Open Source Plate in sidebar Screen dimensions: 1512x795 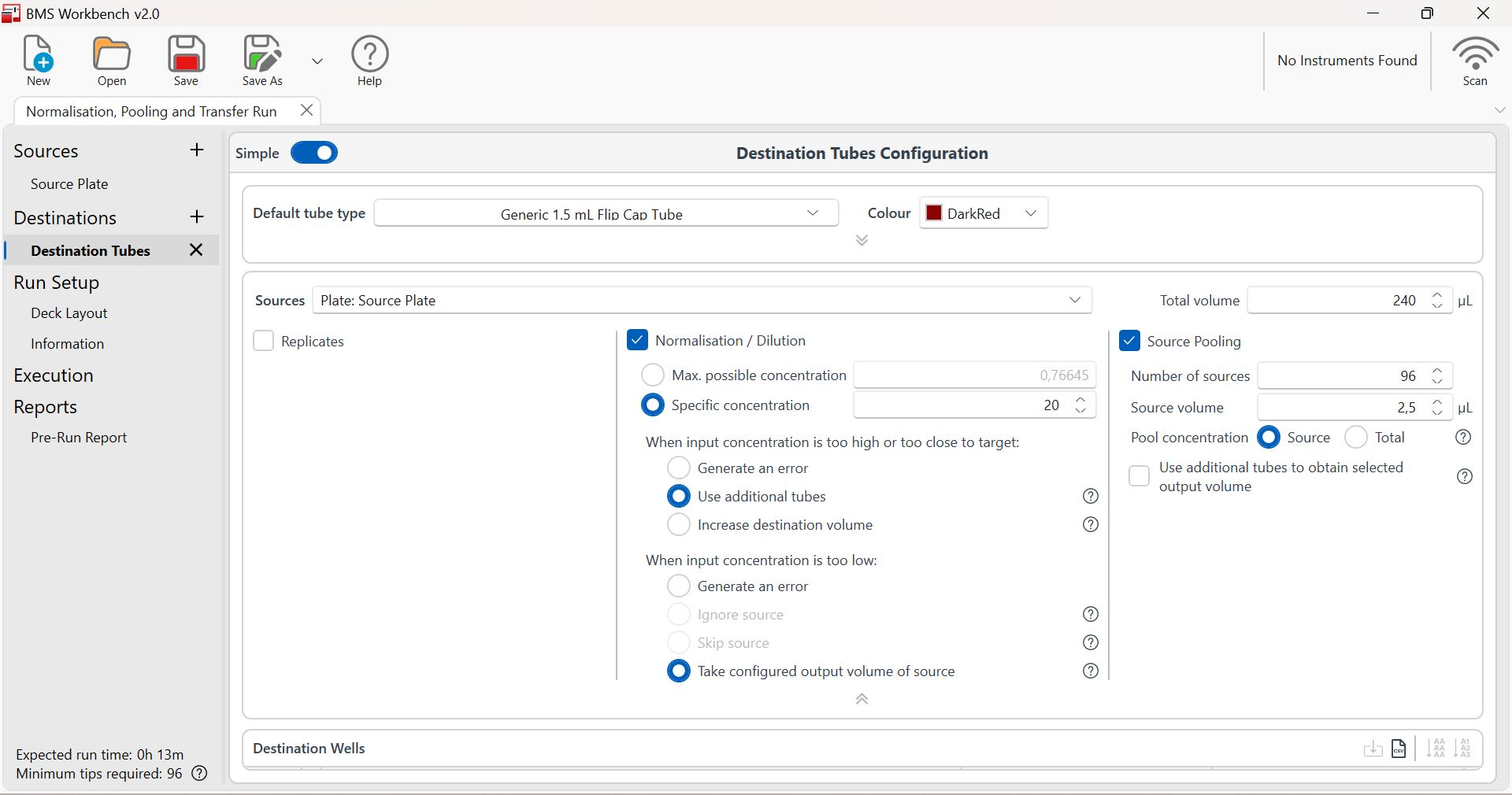69,183
